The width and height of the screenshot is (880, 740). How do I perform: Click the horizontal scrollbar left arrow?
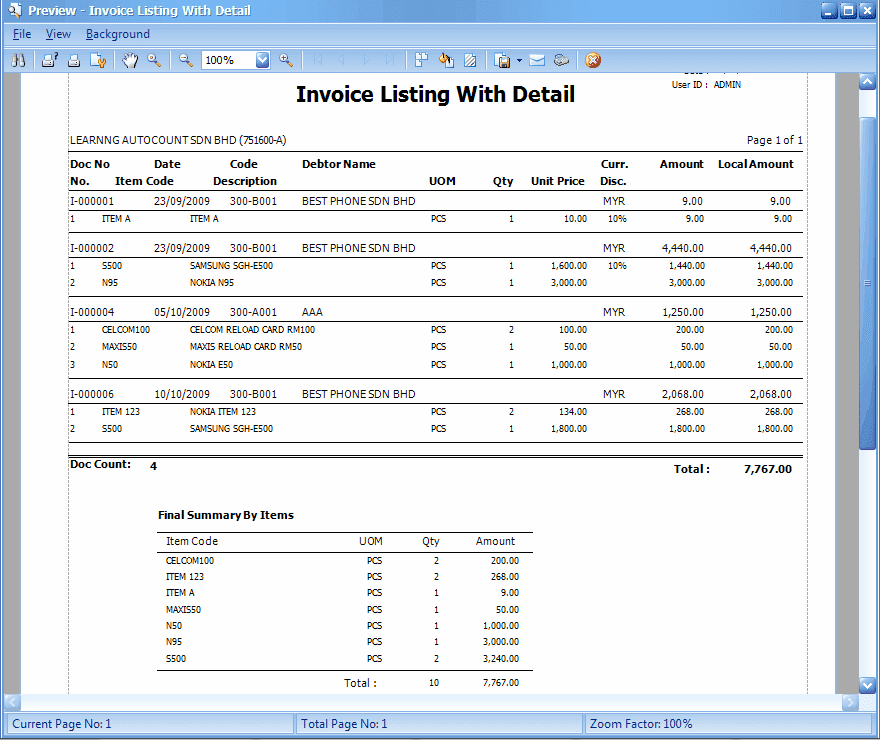12,702
